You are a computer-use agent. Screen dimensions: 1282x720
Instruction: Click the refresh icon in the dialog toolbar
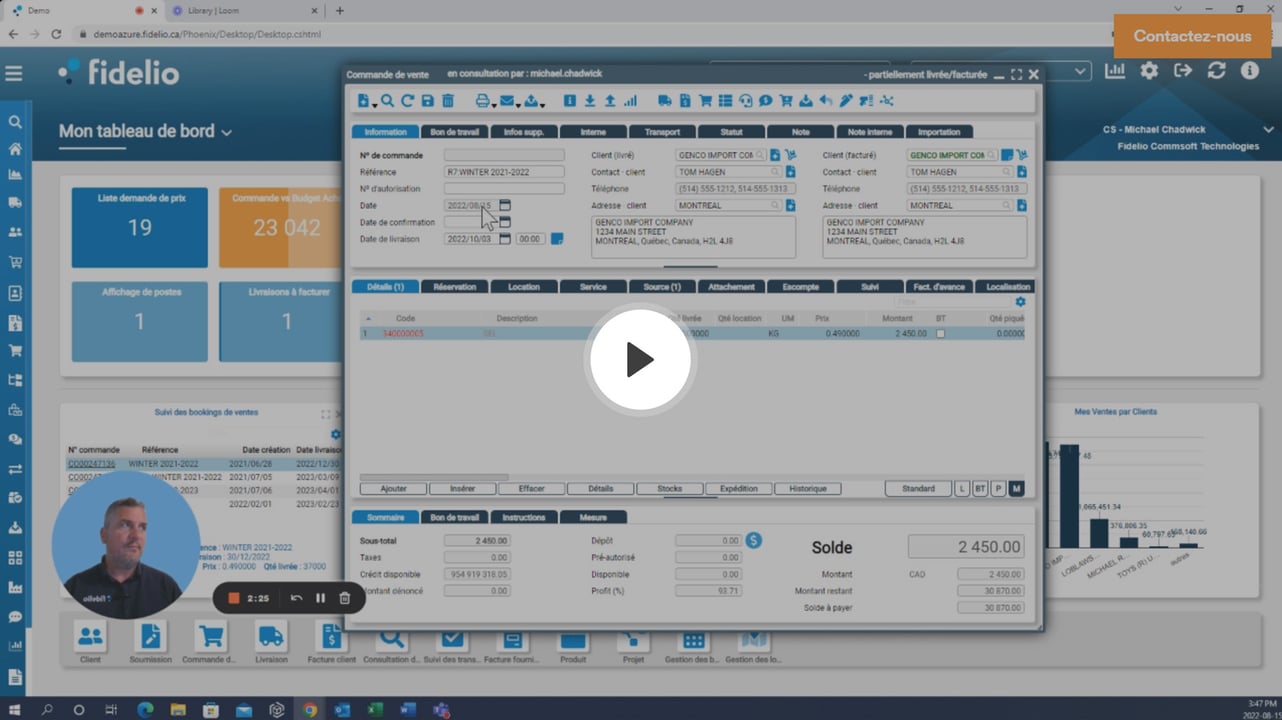tap(407, 101)
